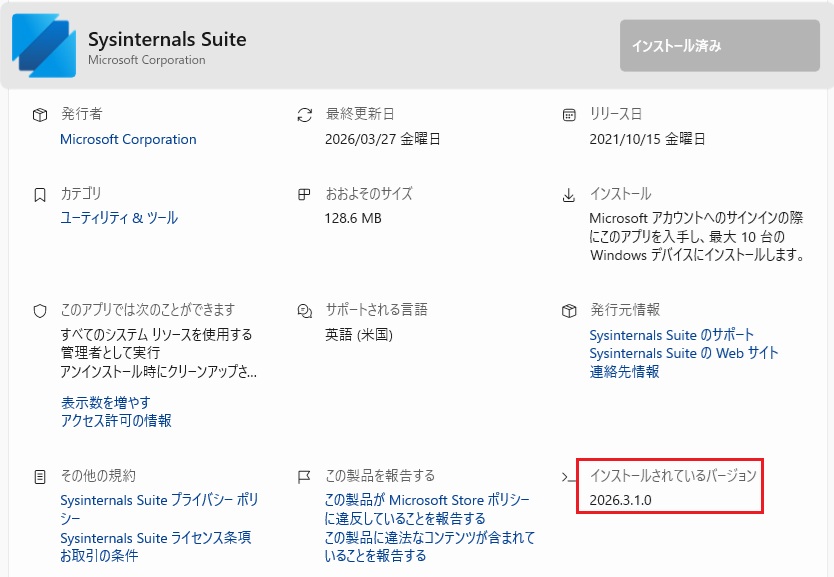This screenshot has width=834, height=577.
Task: Expand permissions with 表示数を増やす
Action: coord(106,403)
